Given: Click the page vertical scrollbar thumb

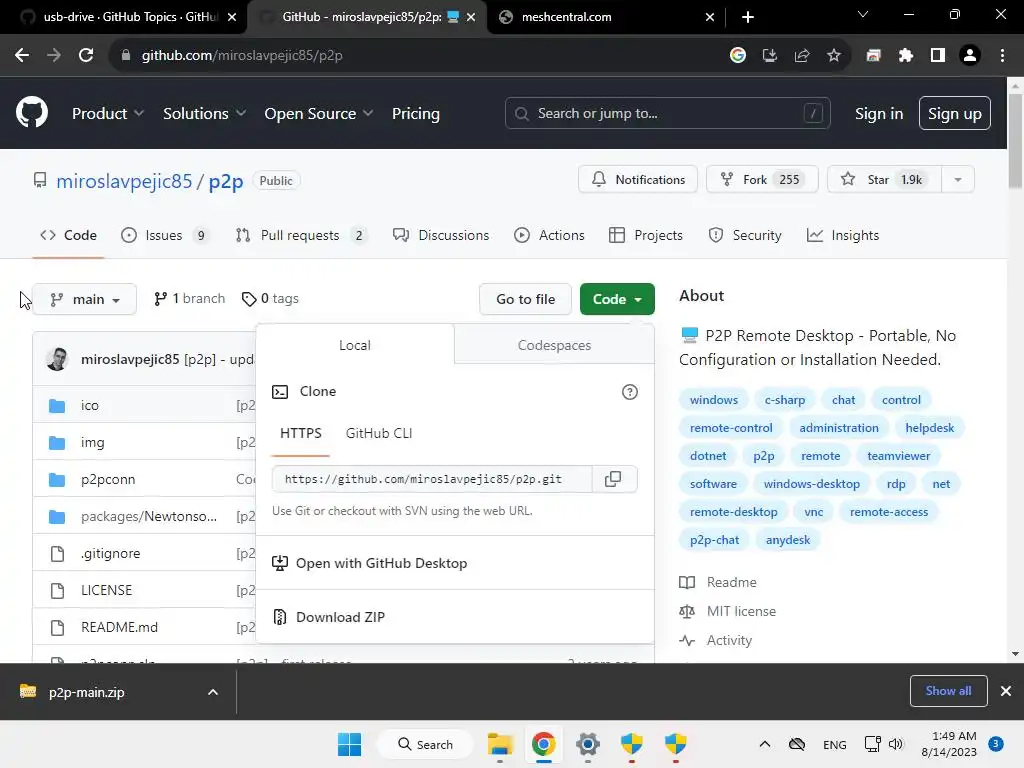Looking at the screenshot, I should coord(1015,142).
